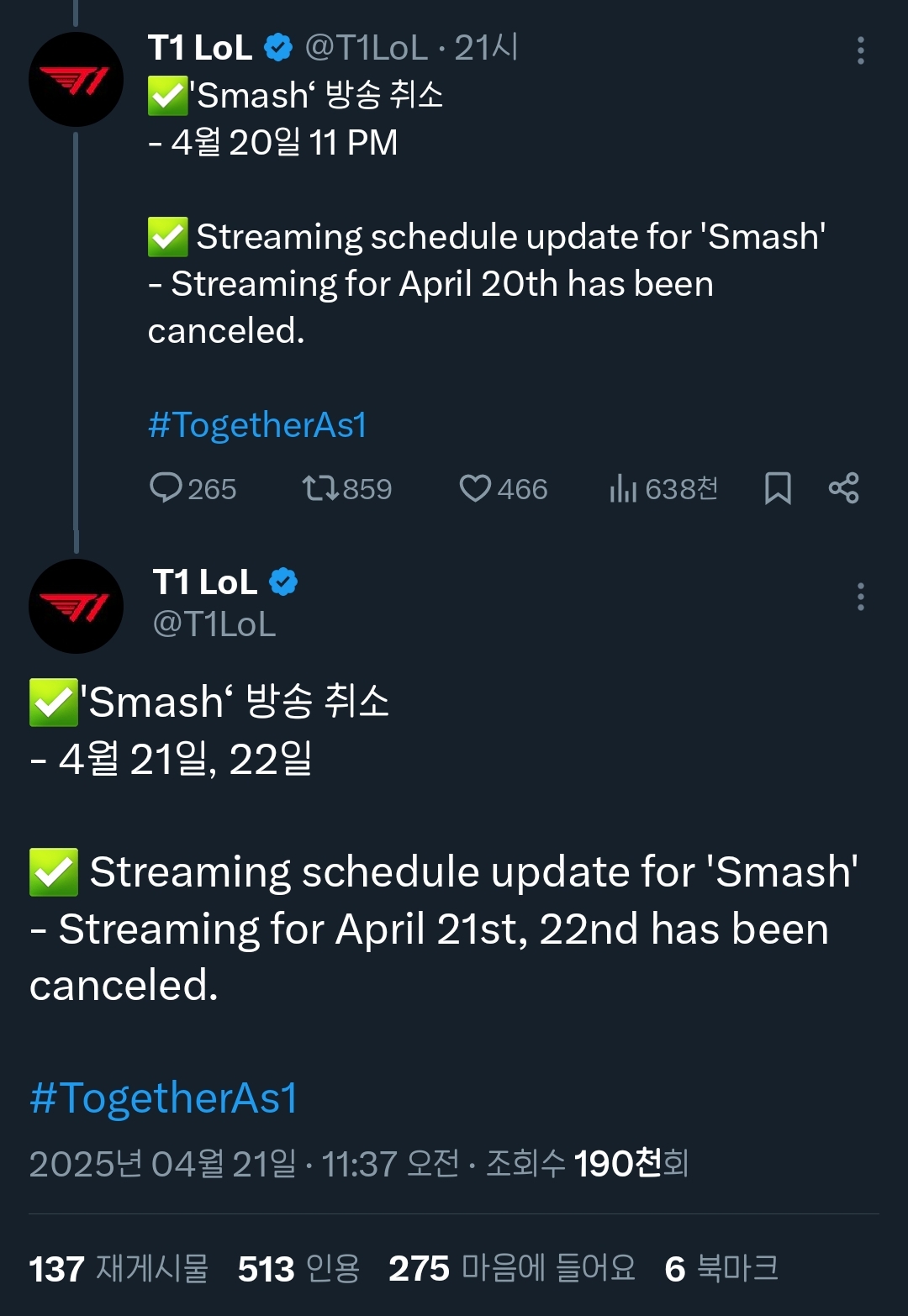This screenshot has height=1316, width=908.
Task: Tap the verified badge beside main T1 LoL name
Action: click(x=283, y=582)
